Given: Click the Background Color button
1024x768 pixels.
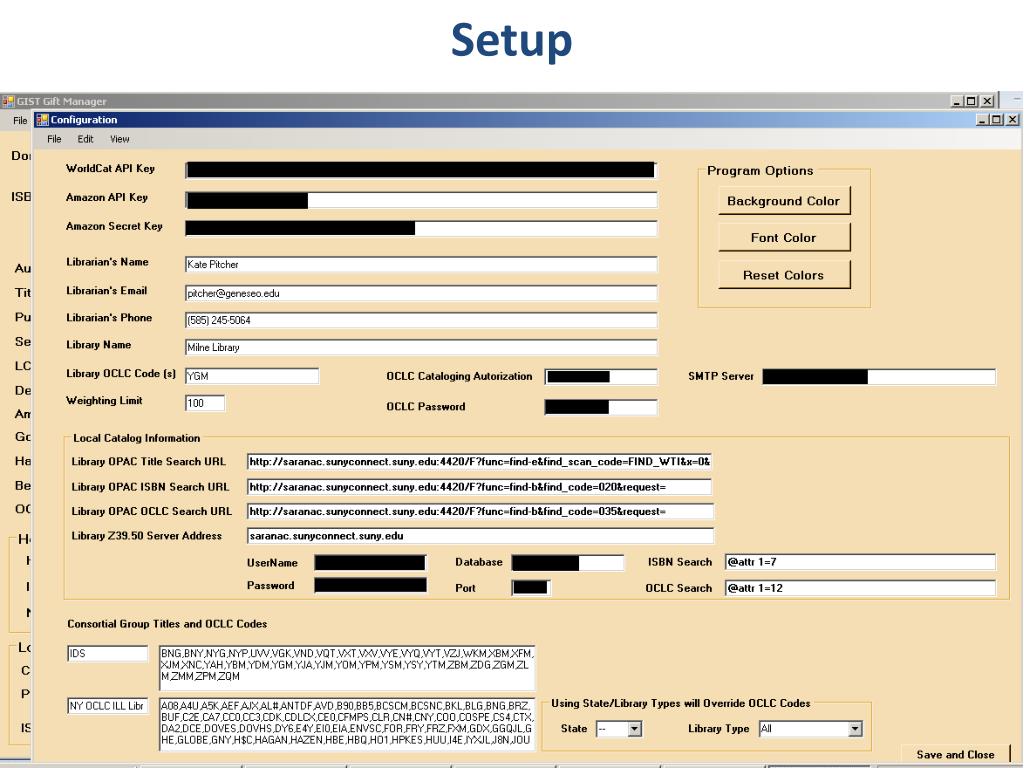Looking at the screenshot, I should [x=784, y=200].
